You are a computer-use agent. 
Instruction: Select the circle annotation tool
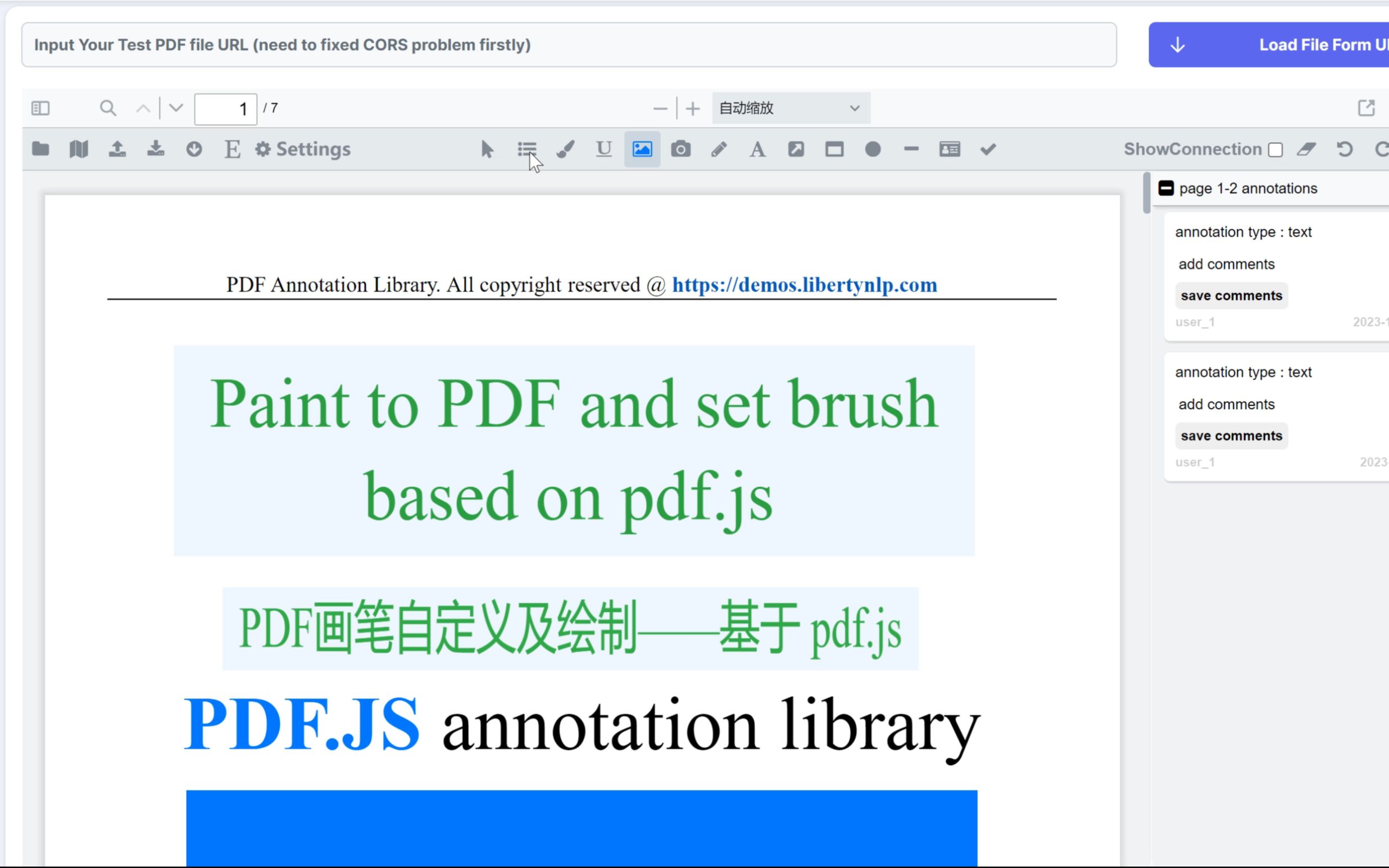coord(873,149)
